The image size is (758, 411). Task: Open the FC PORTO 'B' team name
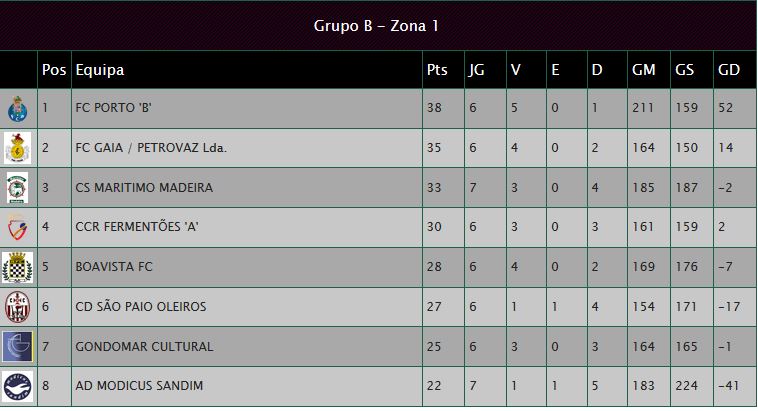114,108
